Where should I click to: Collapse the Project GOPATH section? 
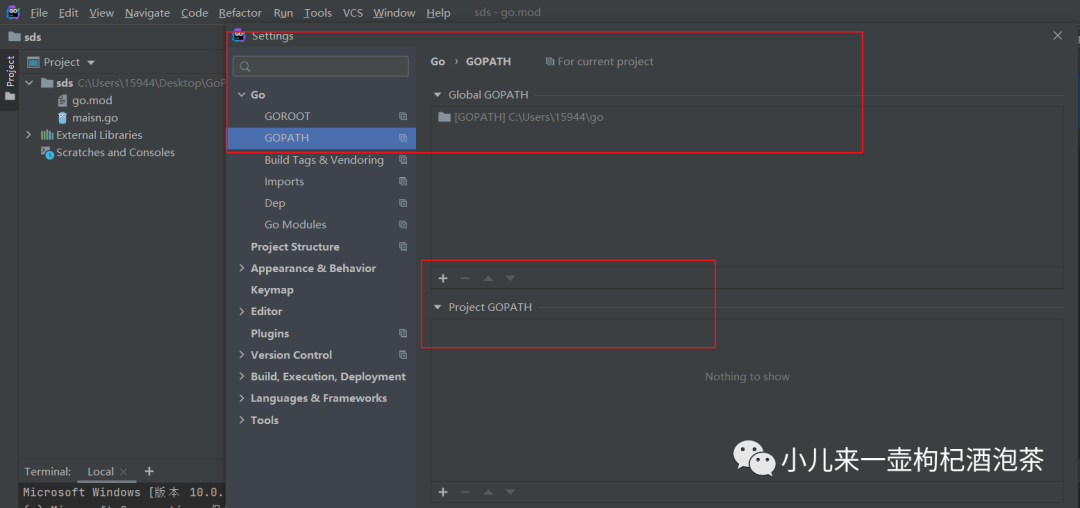click(437, 308)
